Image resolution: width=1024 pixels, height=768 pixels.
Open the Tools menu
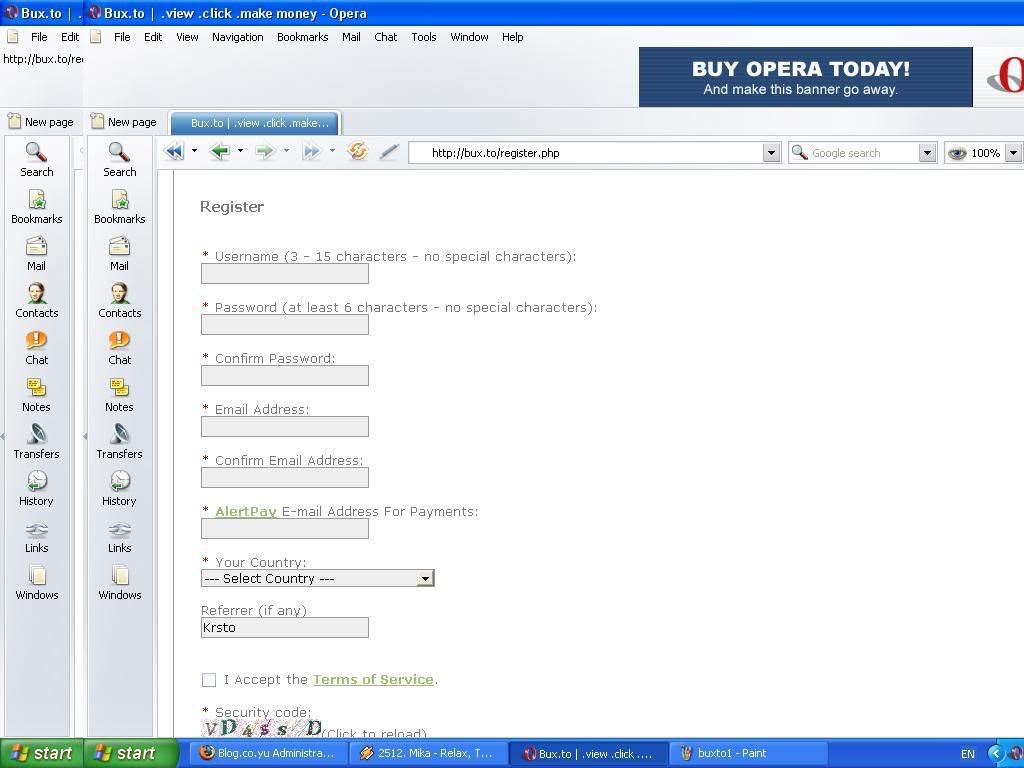click(424, 37)
